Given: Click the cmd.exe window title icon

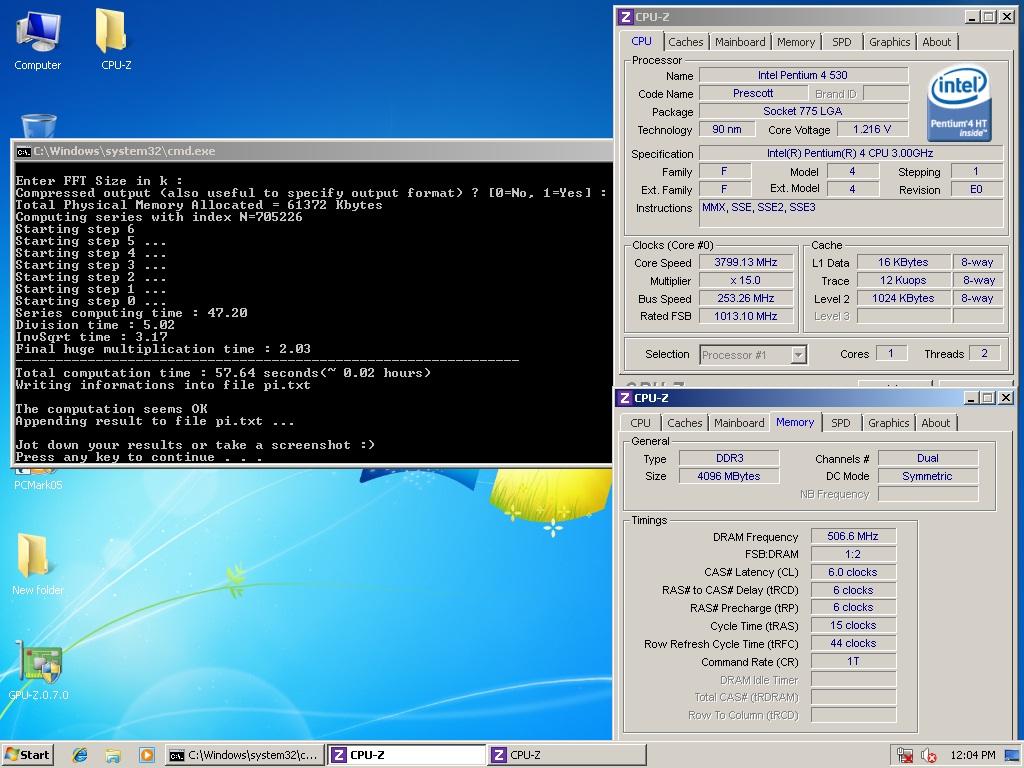Looking at the screenshot, I should 24,152.
